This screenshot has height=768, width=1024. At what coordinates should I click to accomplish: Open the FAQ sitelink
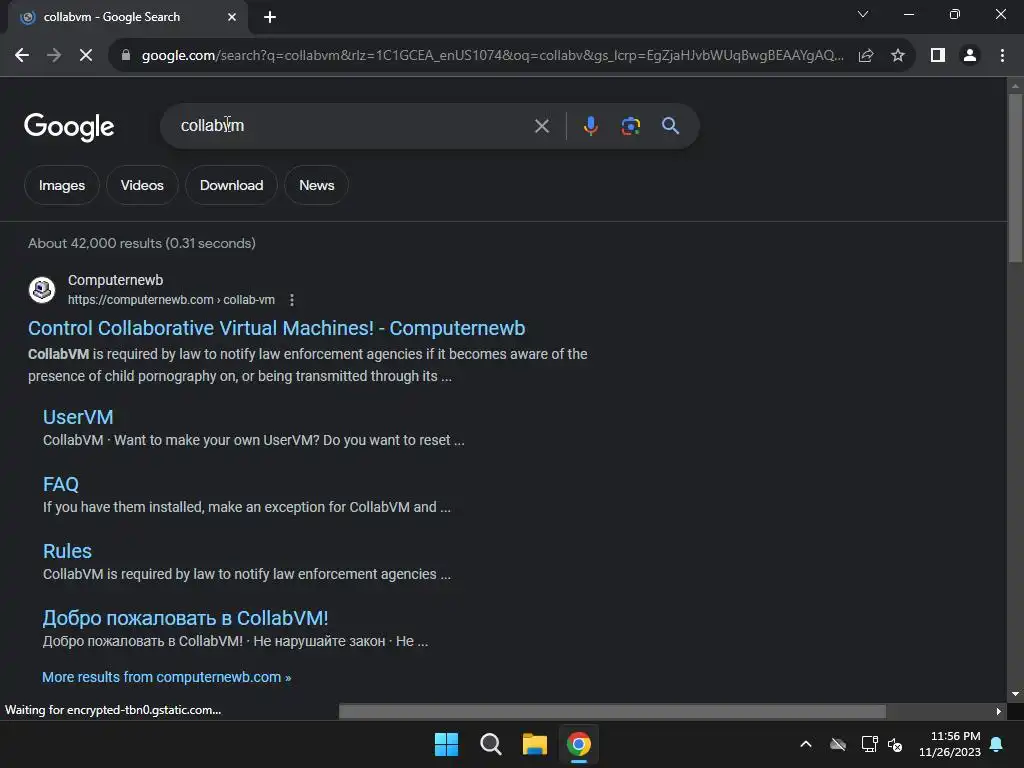tap(61, 484)
